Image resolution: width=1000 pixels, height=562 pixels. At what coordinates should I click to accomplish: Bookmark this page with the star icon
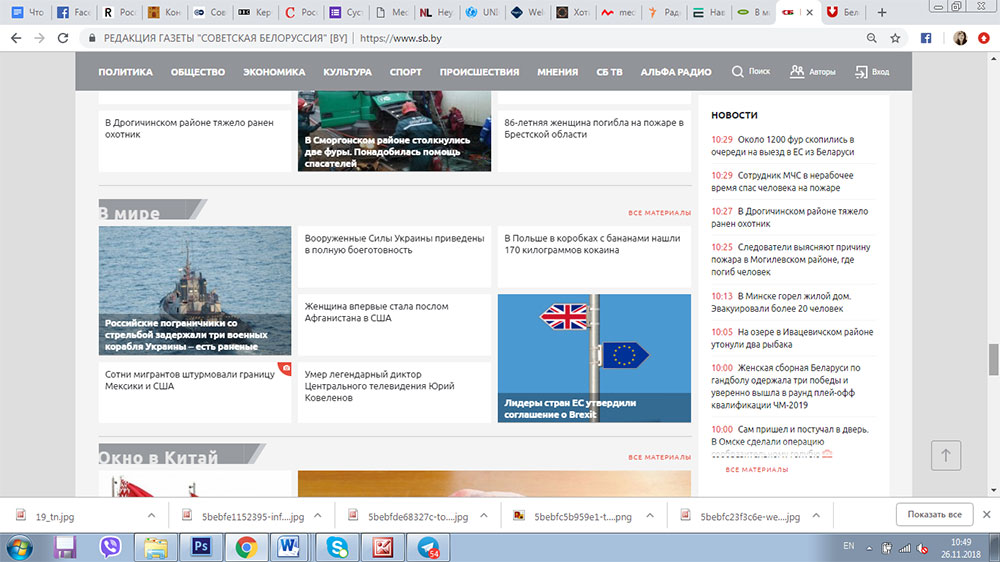(x=895, y=38)
